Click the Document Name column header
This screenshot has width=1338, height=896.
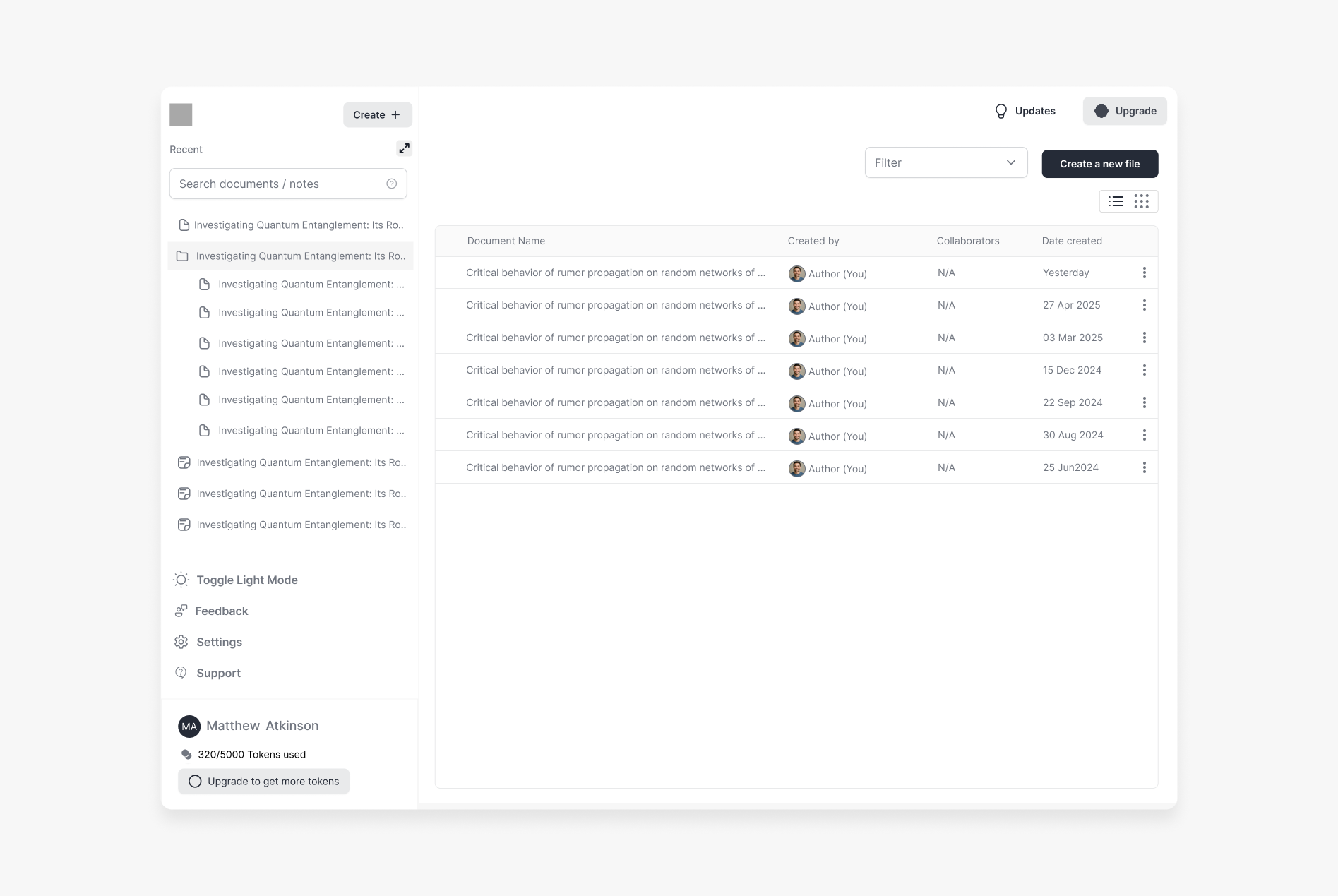pyautogui.click(x=506, y=241)
